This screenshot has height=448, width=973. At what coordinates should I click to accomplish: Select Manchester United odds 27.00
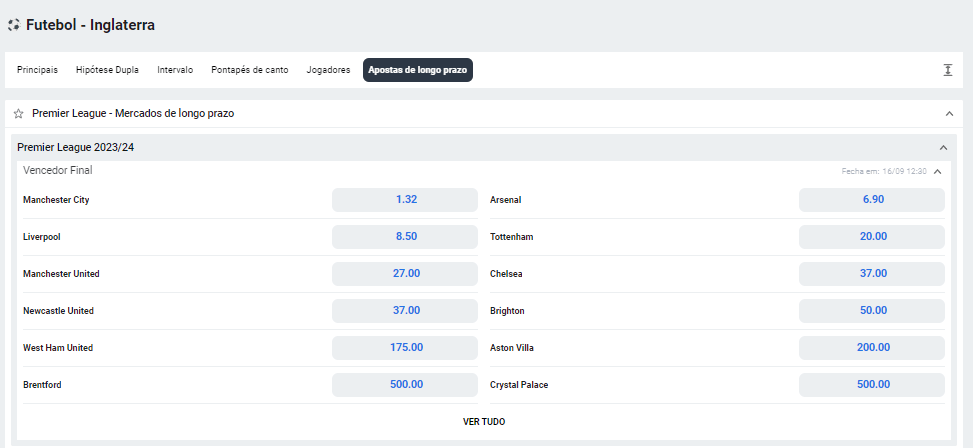[x=405, y=274]
